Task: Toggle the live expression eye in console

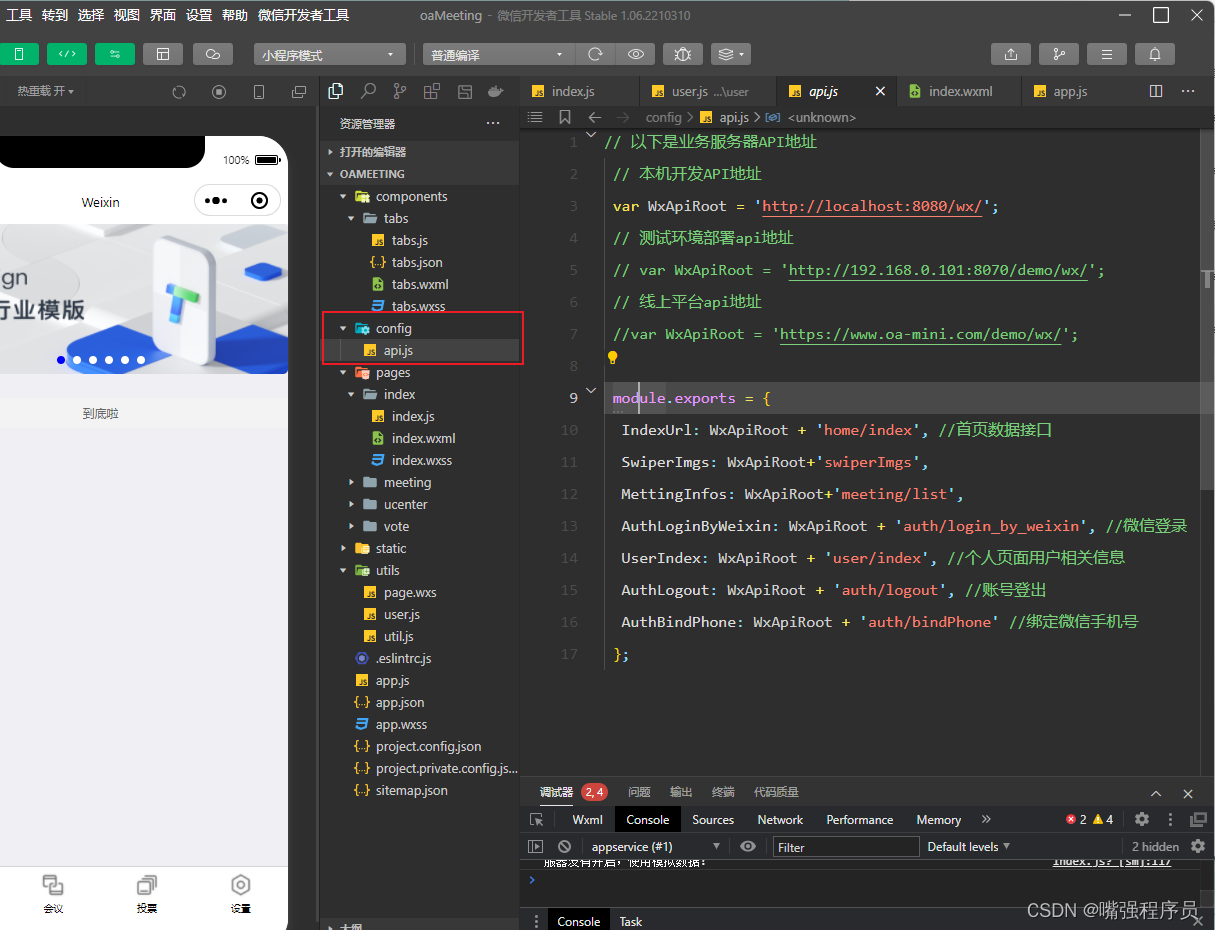Action: point(748,847)
